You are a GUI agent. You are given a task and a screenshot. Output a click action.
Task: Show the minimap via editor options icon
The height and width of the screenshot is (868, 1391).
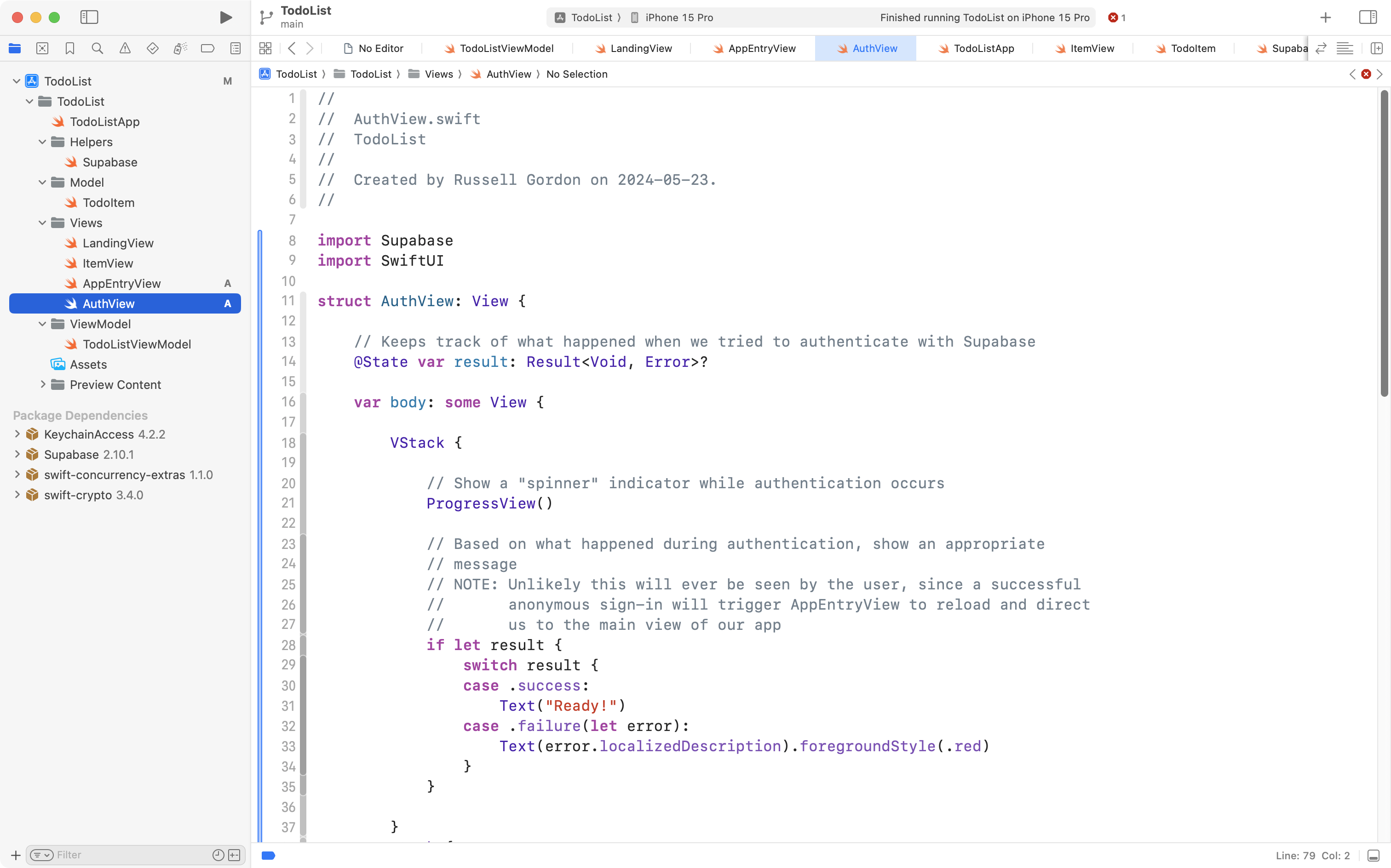click(x=1345, y=48)
